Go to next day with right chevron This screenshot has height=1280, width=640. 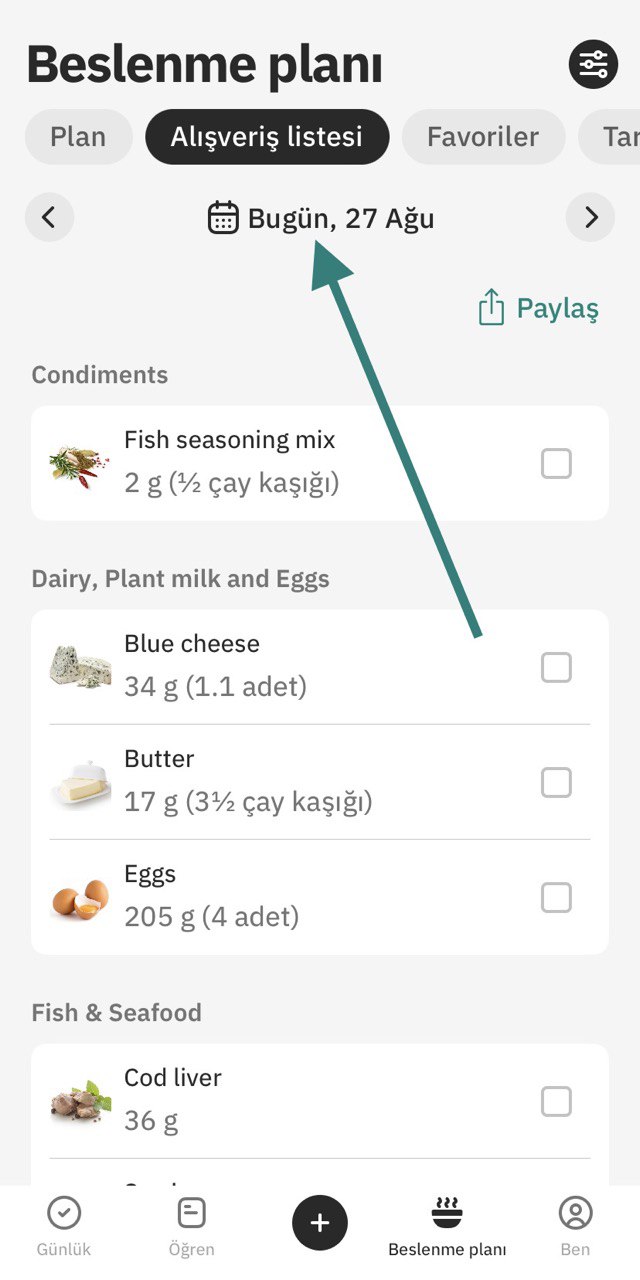[x=591, y=217]
